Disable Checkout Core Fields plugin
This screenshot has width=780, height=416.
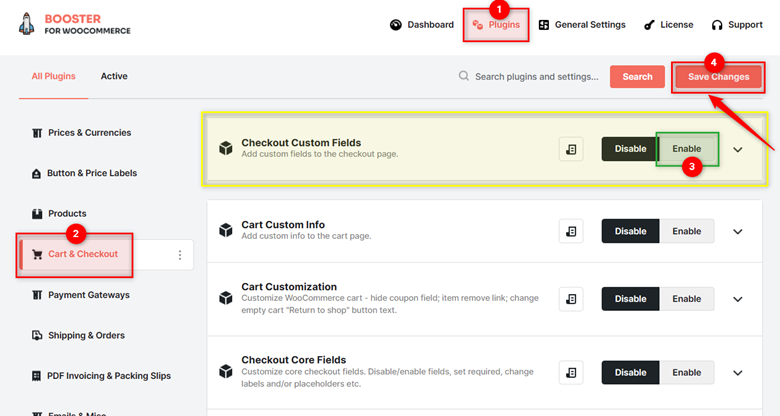(630, 373)
